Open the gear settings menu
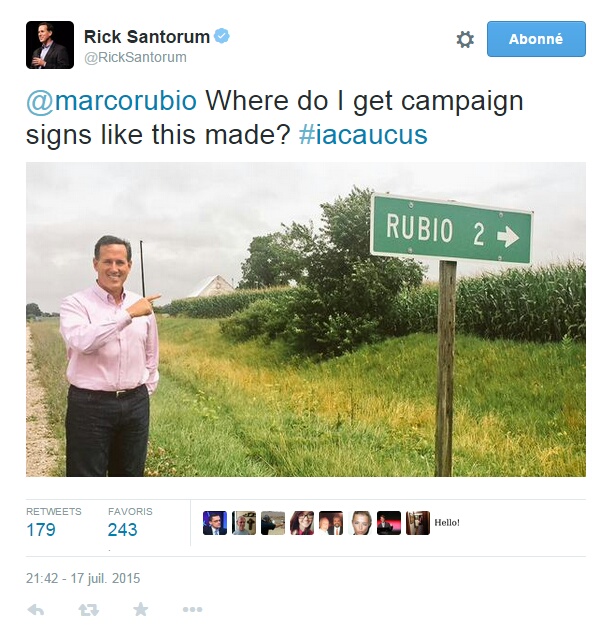 [x=465, y=40]
